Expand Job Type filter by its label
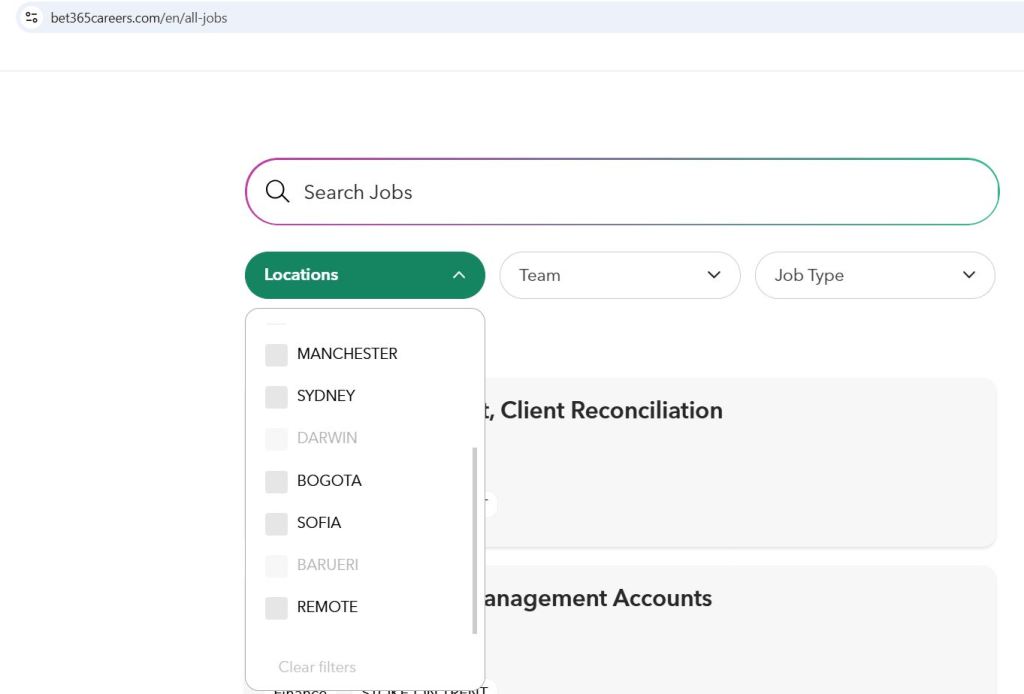 click(x=809, y=275)
